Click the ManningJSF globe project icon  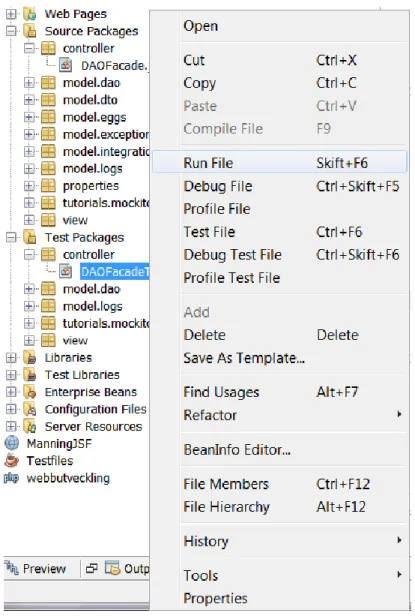[12, 444]
